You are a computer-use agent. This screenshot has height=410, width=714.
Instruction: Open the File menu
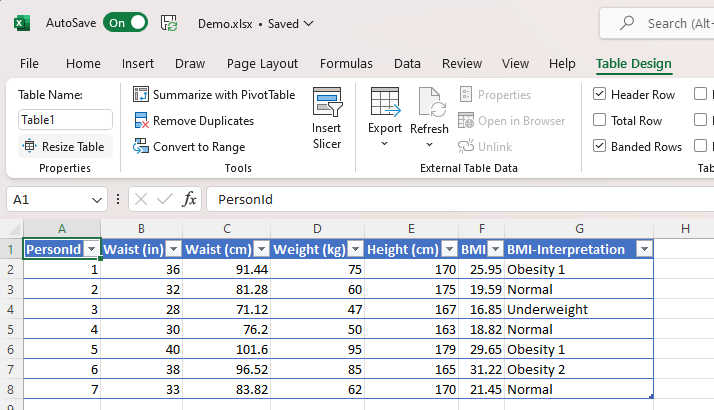click(x=29, y=63)
